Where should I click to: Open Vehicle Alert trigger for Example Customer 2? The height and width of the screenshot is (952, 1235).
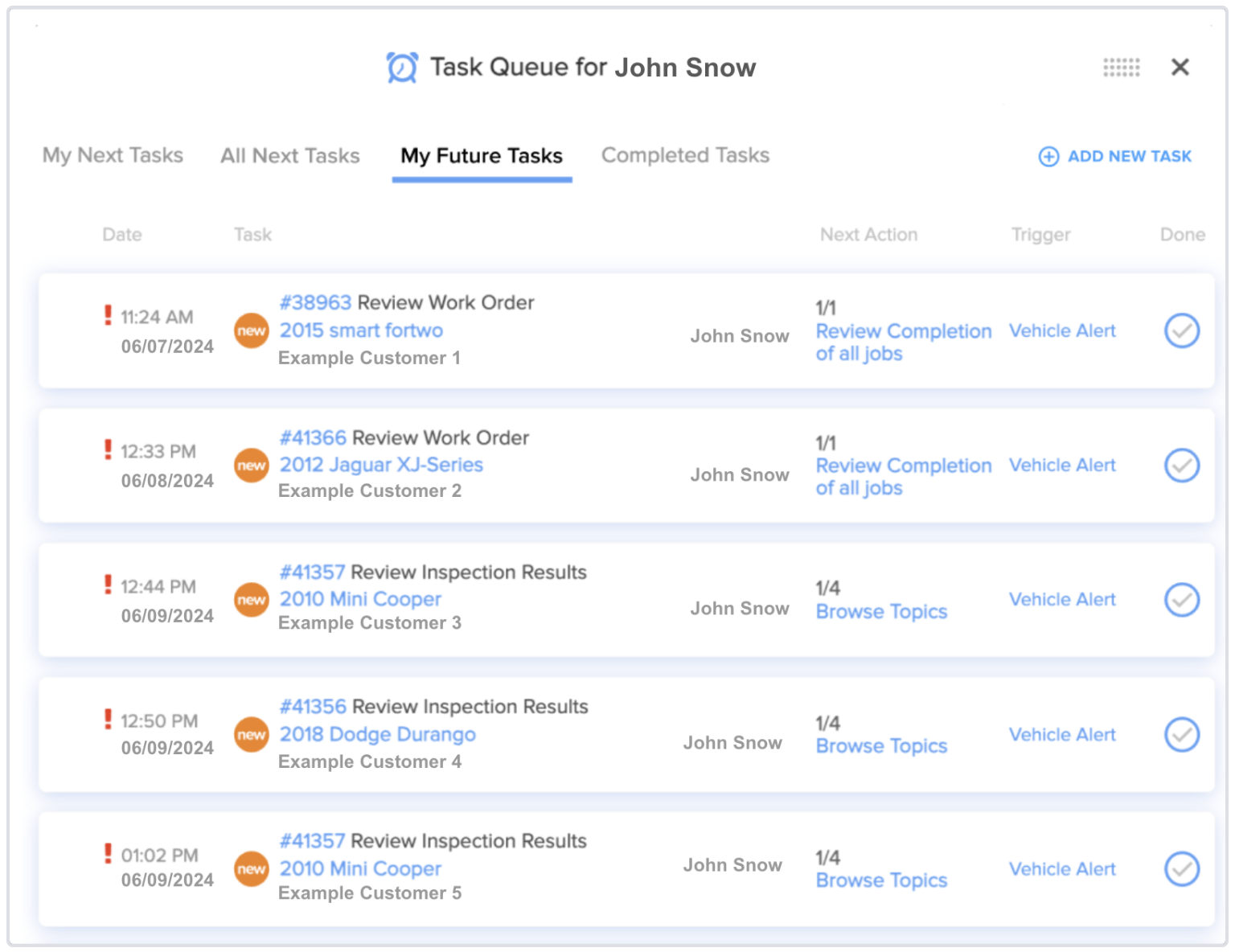tap(1062, 465)
